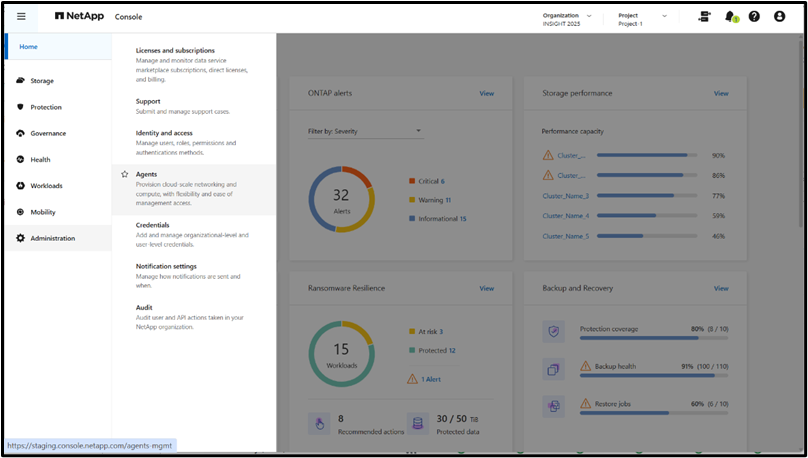The image size is (808, 458).
Task: Open Storage in the left sidebar
Action: coord(42,81)
